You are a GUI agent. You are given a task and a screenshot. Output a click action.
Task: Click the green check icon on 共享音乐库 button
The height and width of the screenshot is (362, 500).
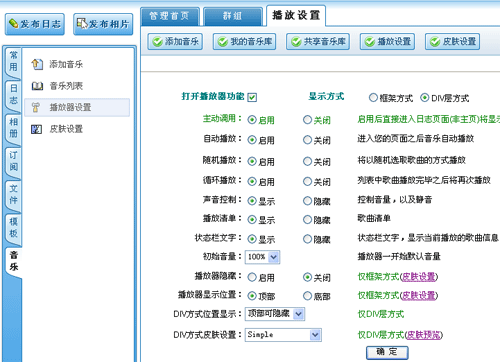click(x=296, y=42)
